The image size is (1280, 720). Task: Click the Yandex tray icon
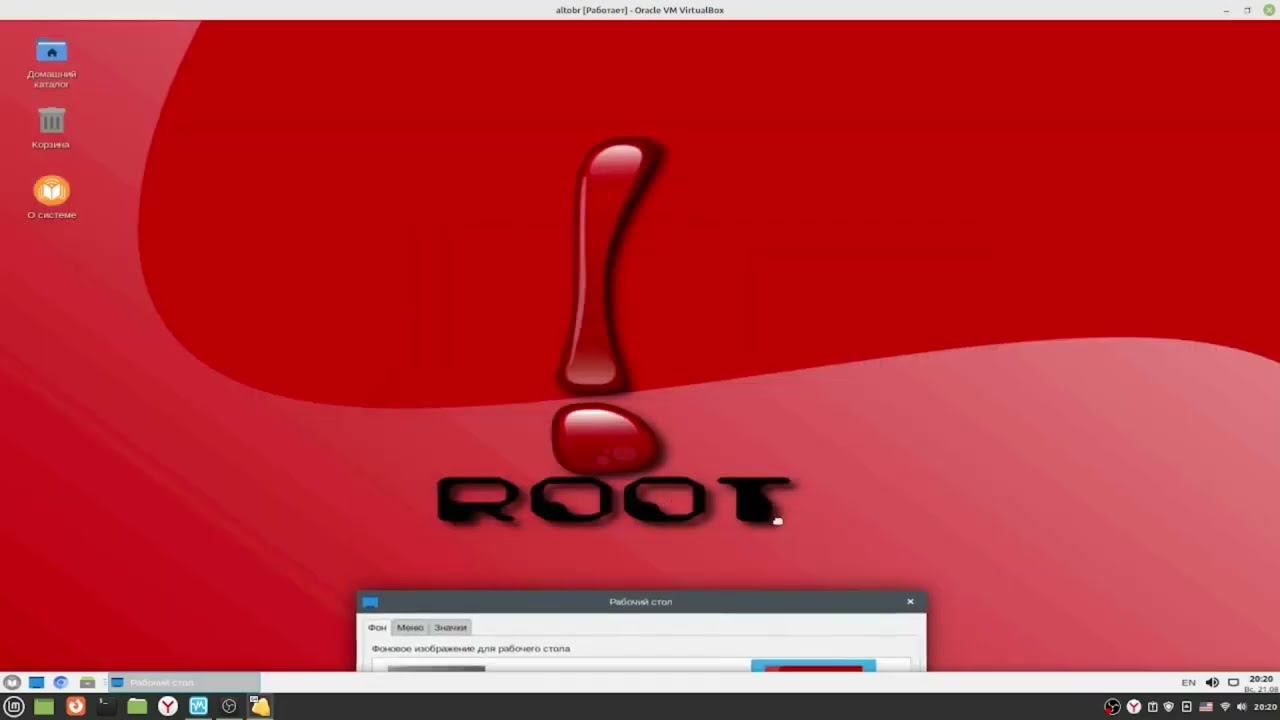tap(1134, 707)
